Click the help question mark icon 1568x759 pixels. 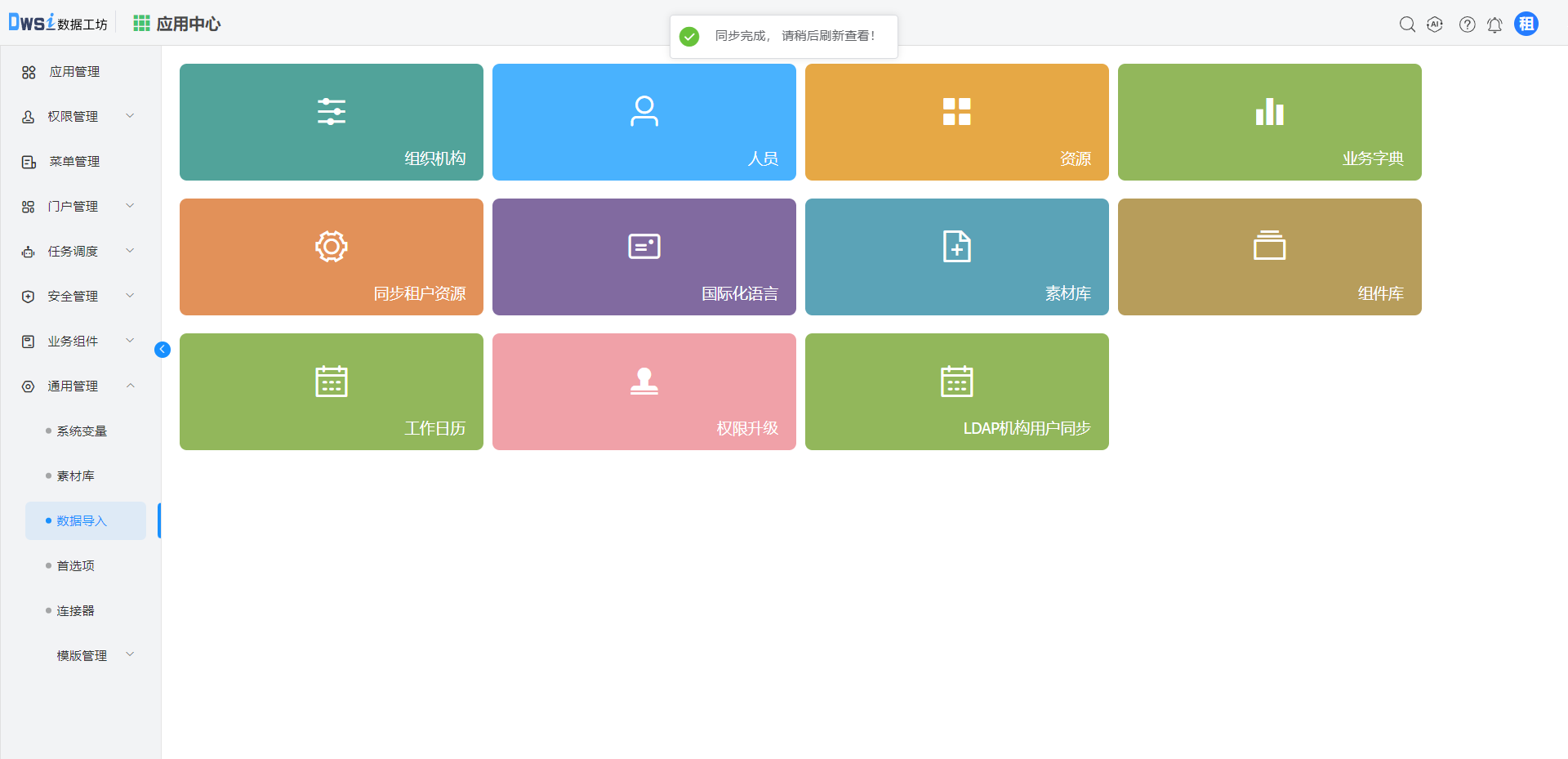point(1467,25)
